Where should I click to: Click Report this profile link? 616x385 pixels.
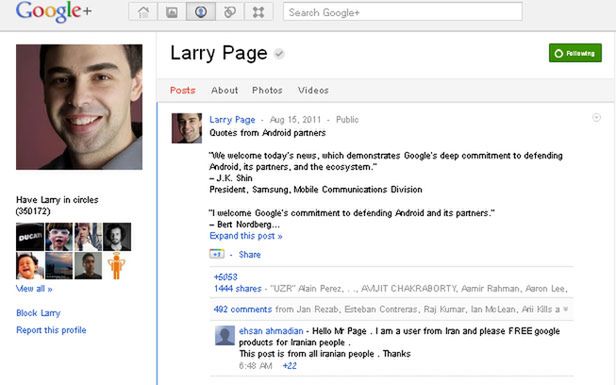(x=51, y=330)
